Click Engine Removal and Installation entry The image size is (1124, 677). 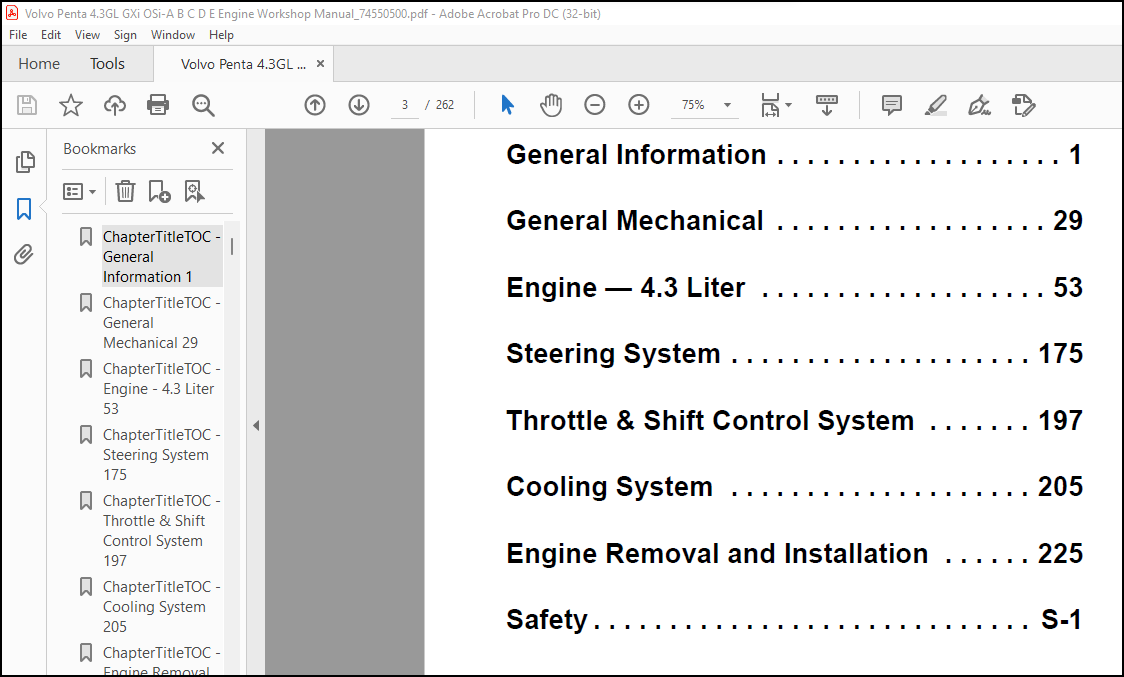click(794, 554)
